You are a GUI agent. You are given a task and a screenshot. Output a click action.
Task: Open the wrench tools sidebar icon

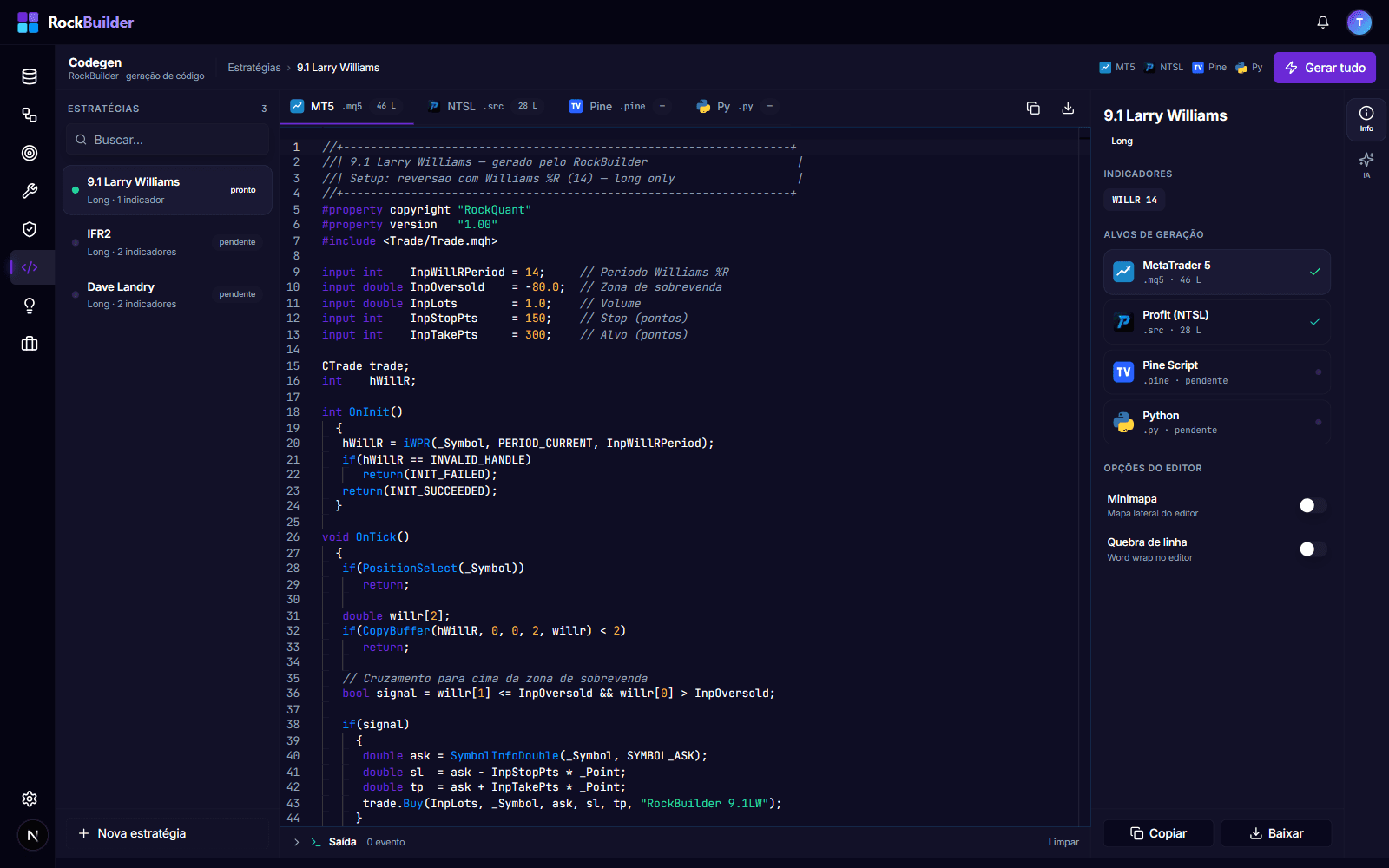pos(30,191)
